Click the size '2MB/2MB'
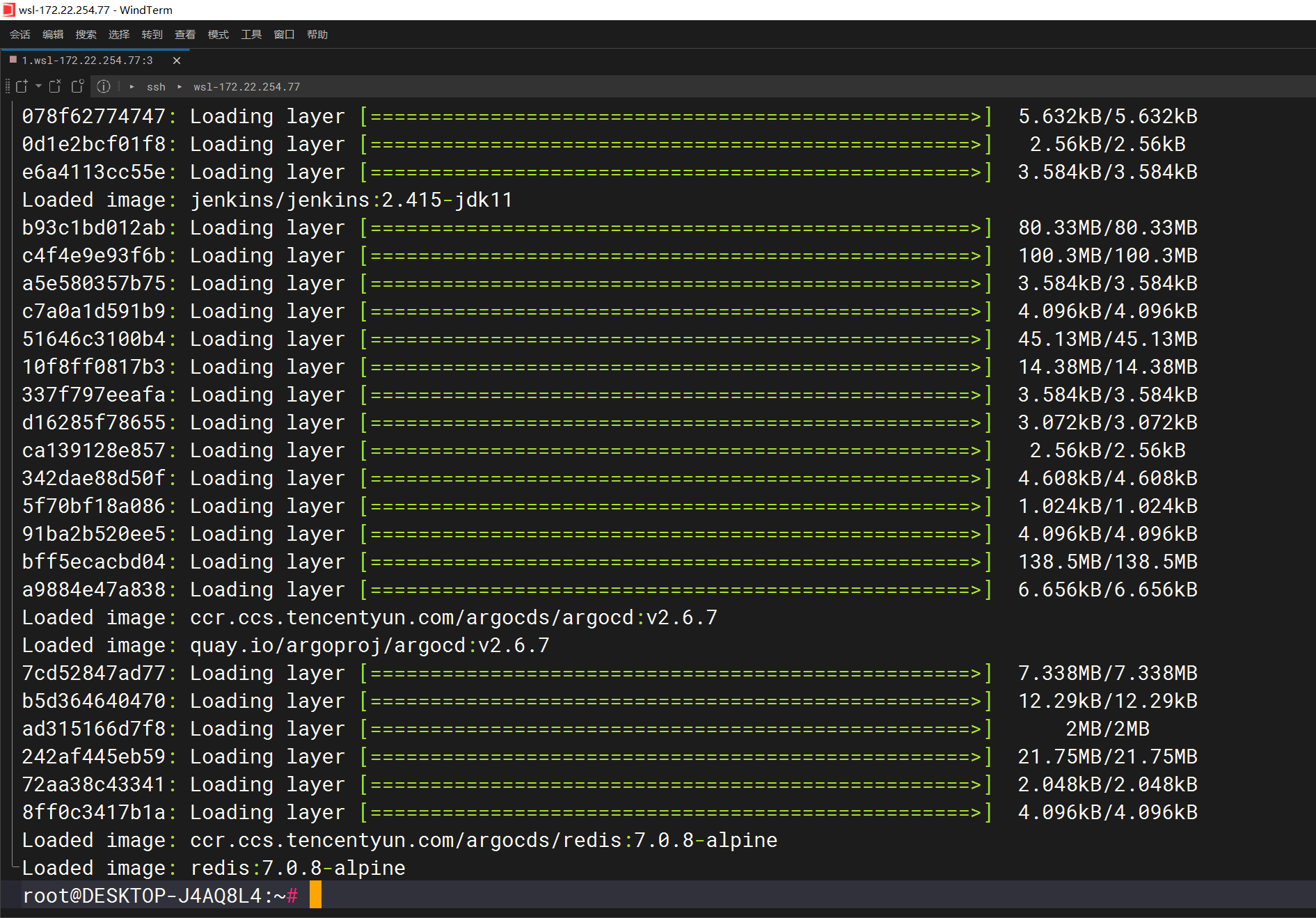Viewport: 1316px width, 918px height. (1108, 729)
